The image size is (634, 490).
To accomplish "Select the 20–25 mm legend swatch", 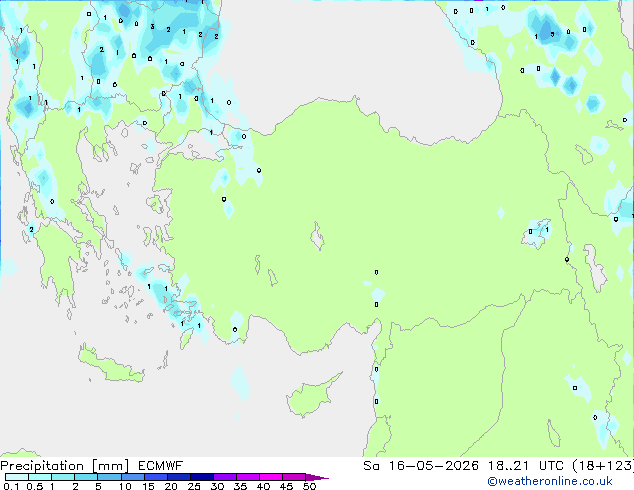I will (179, 477).
